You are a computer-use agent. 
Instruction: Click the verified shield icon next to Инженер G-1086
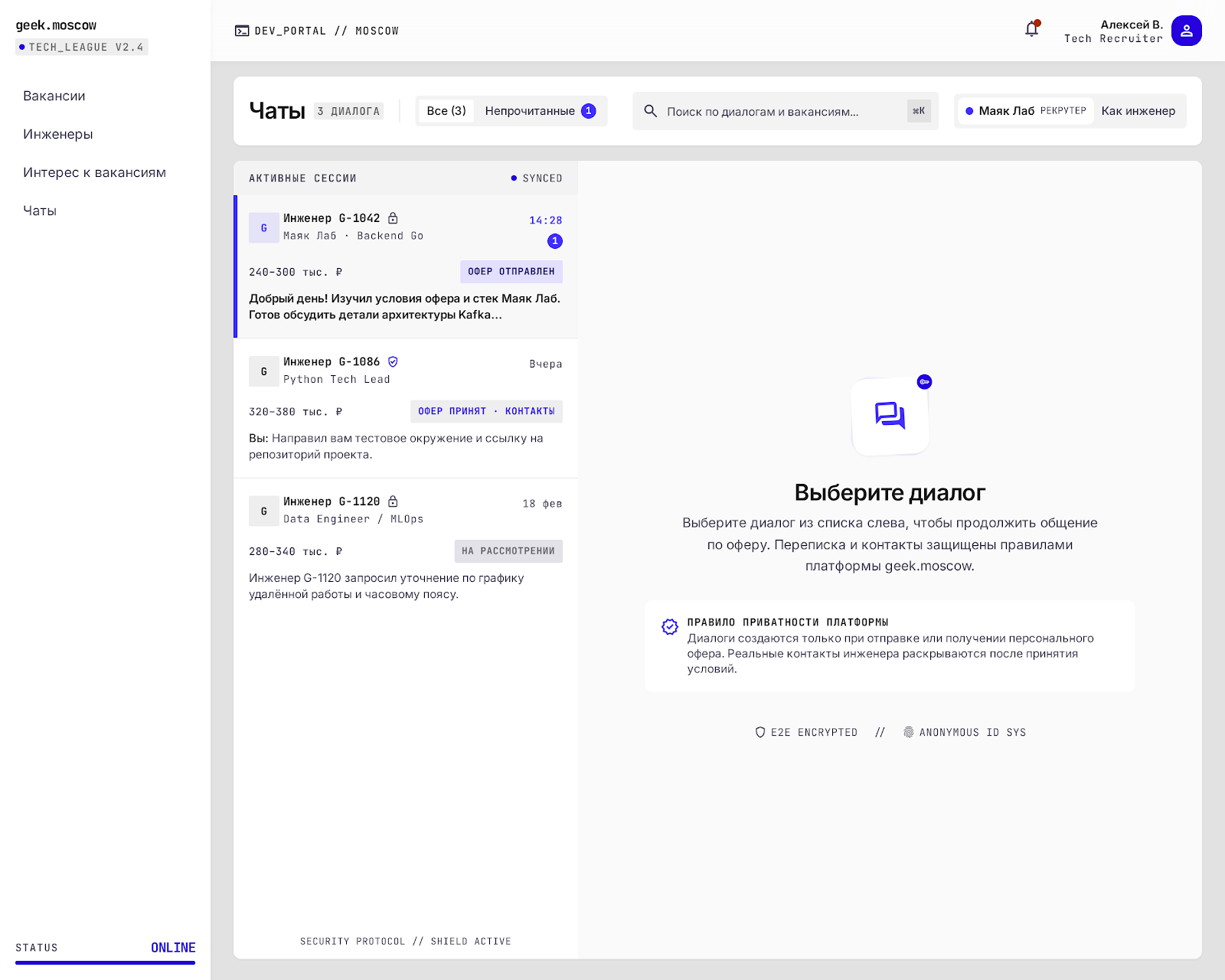tap(393, 361)
